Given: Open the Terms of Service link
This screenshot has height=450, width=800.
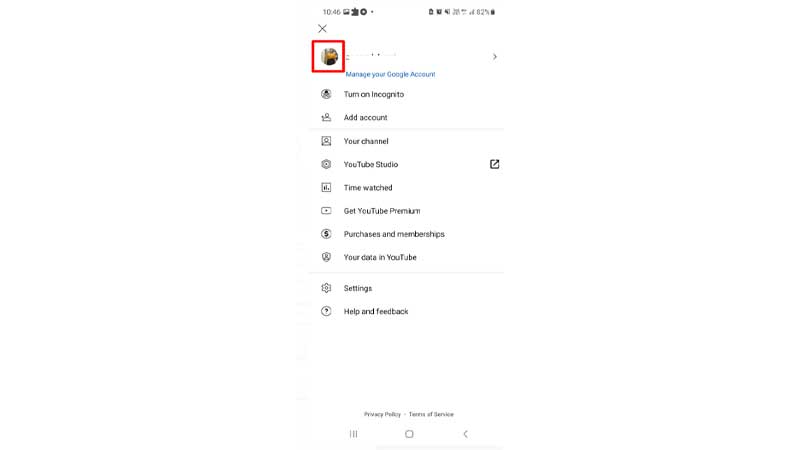Looking at the screenshot, I should click(x=431, y=414).
